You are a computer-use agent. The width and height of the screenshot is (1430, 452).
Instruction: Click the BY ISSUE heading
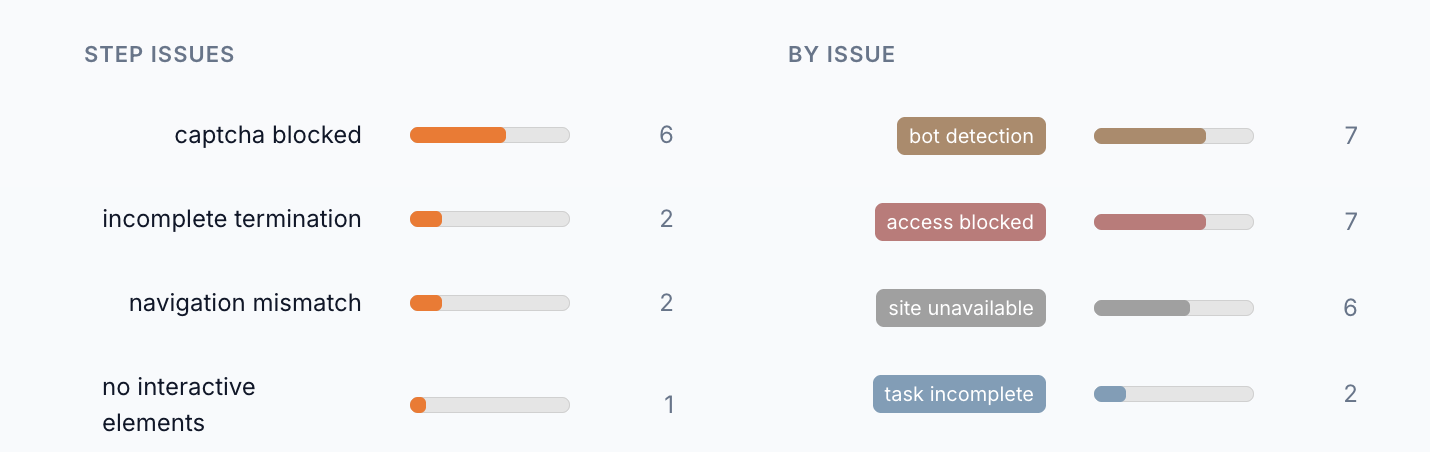[842, 55]
